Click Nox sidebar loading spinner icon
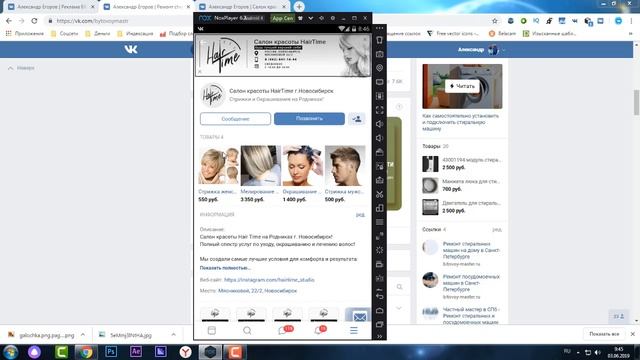The image size is (640, 360). tap(379, 250)
